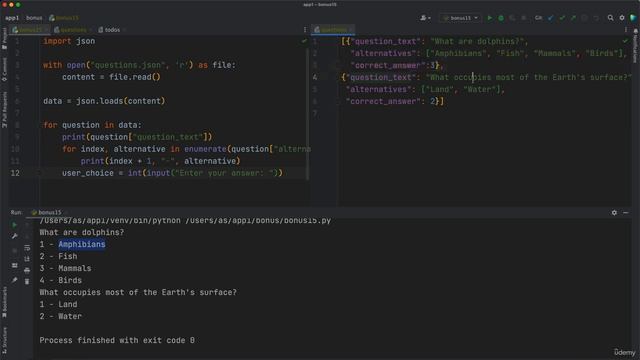The image size is (640, 360).
Task: Pin the Run tab with pin icon
Action: tap(15, 280)
